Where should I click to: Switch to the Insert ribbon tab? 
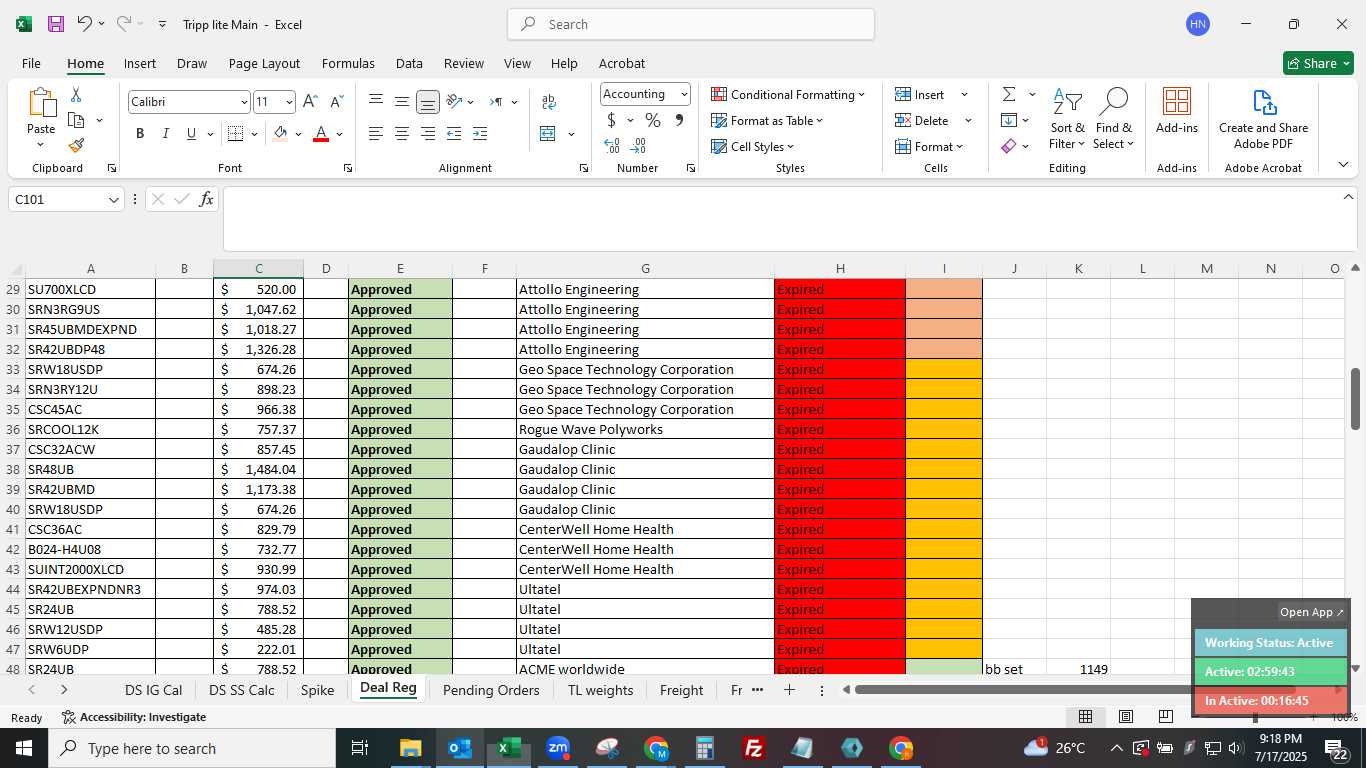point(140,63)
